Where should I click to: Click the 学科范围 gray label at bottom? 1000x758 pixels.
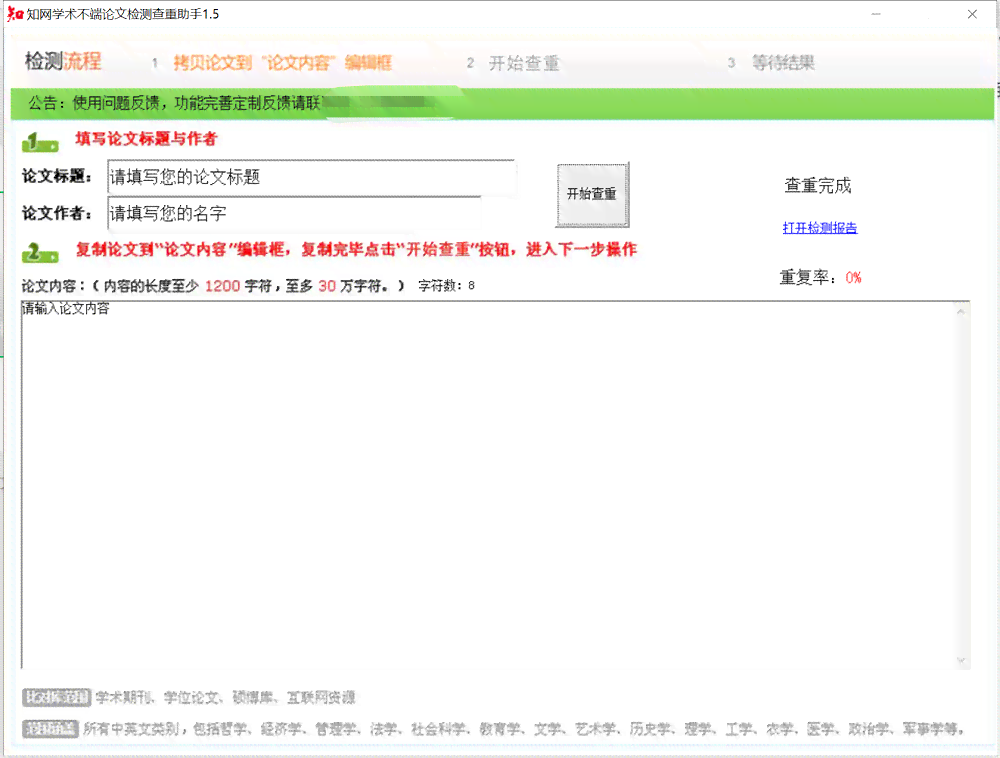50,729
